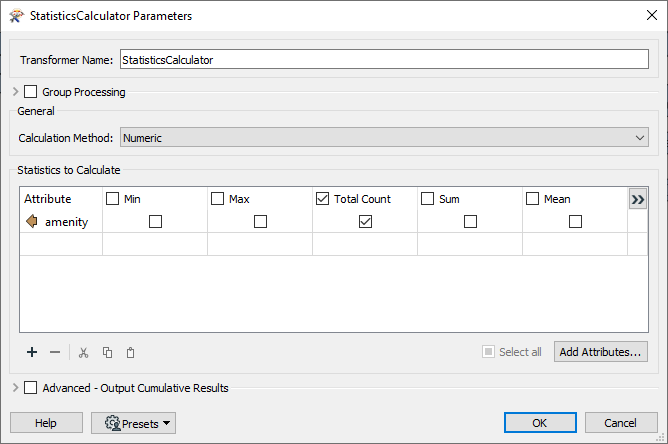Click the Add Attributes button
The width and height of the screenshot is (668, 444).
coord(602,352)
